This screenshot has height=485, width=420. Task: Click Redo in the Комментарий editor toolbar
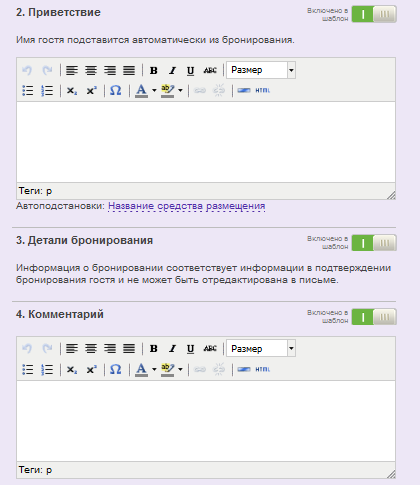pyautogui.click(x=47, y=349)
